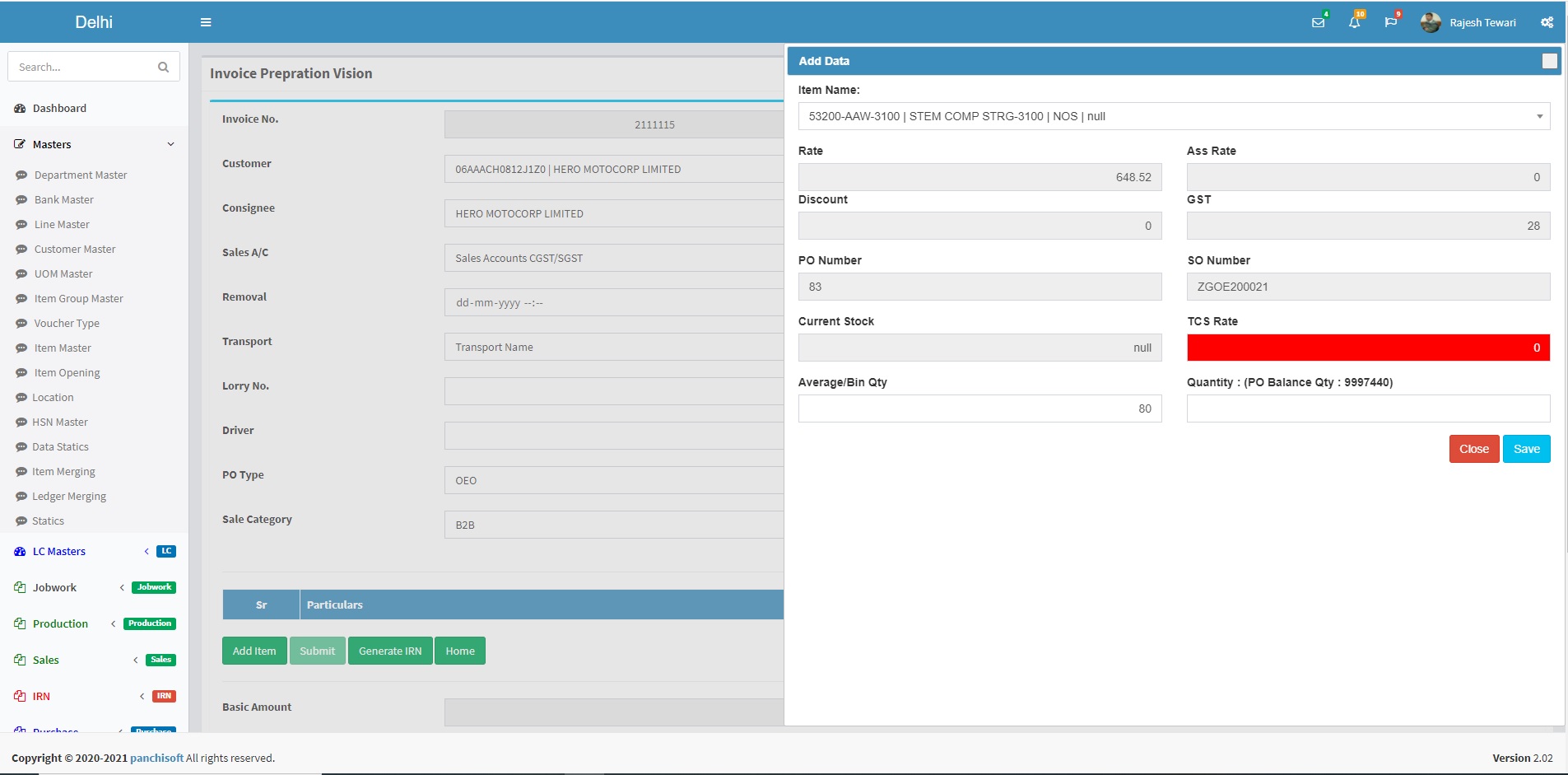The image size is (1568, 775).
Task: Click the red Close button
Action: (x=1473, y=449)
